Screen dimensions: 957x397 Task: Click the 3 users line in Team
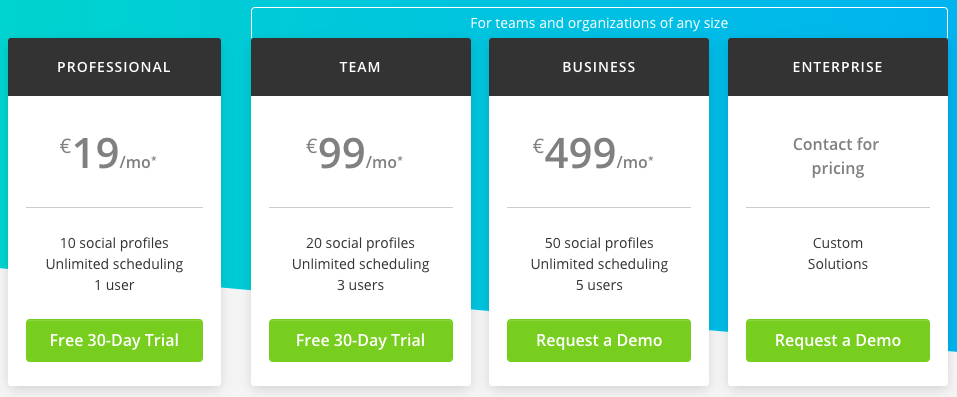(x=361, y=285)
